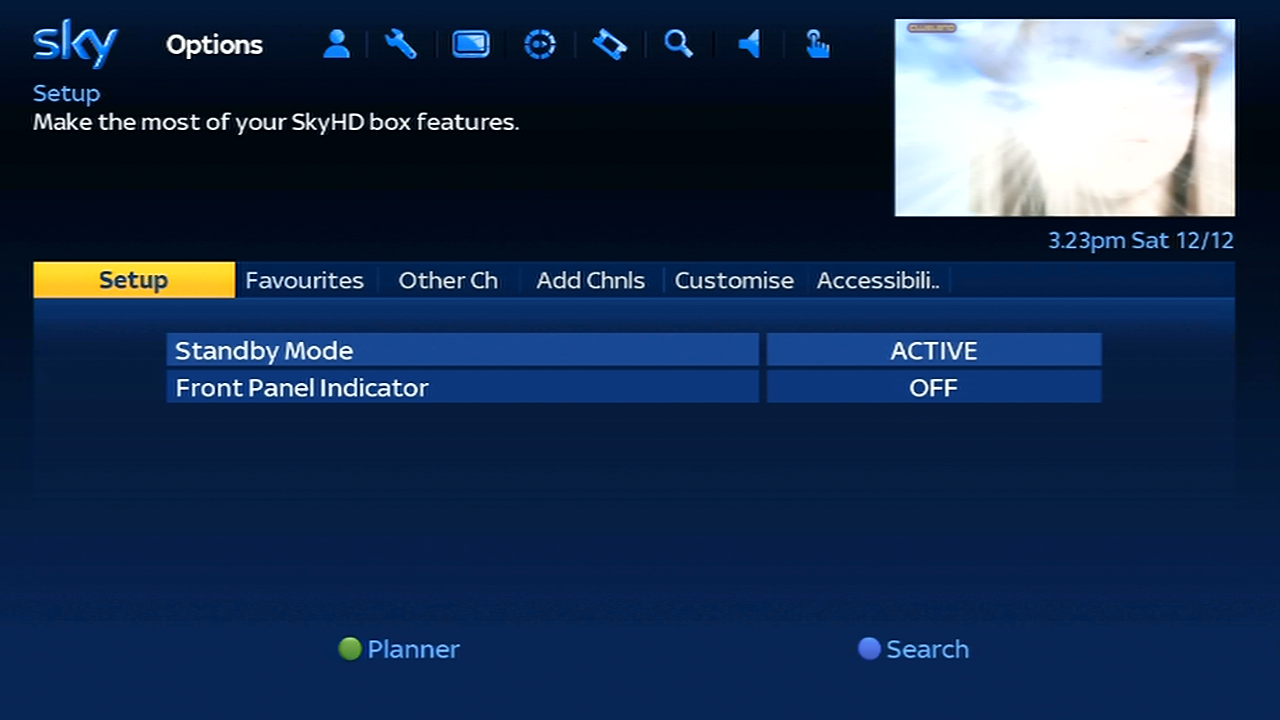Select the magnifying glass search icon

click(679, 44)
